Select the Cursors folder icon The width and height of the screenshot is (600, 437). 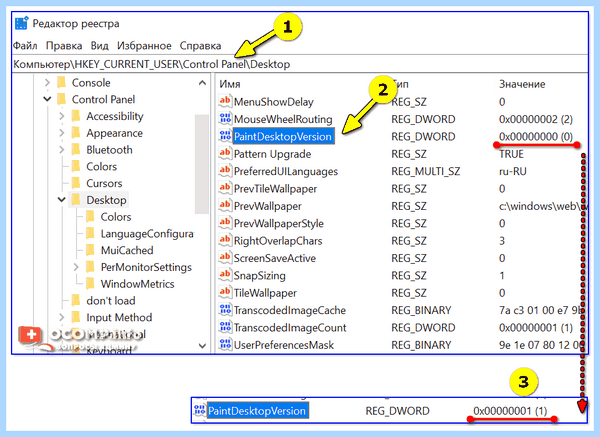(76, 183)
